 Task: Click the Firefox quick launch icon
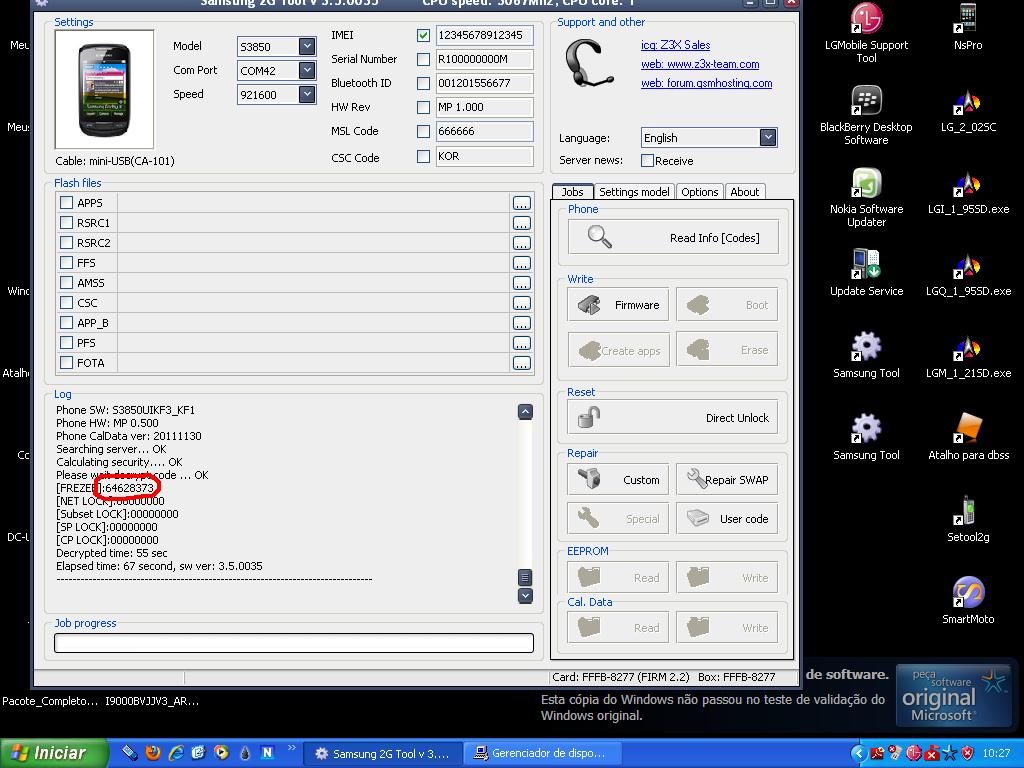coord(153,753)
